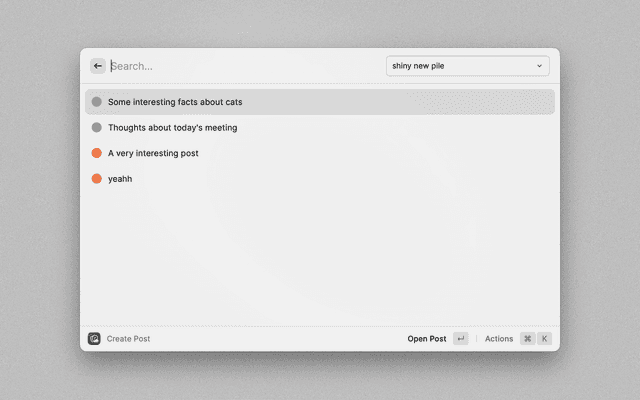
Task: Click the chevron on the pile selector
Action: click(x=539, y=66)
